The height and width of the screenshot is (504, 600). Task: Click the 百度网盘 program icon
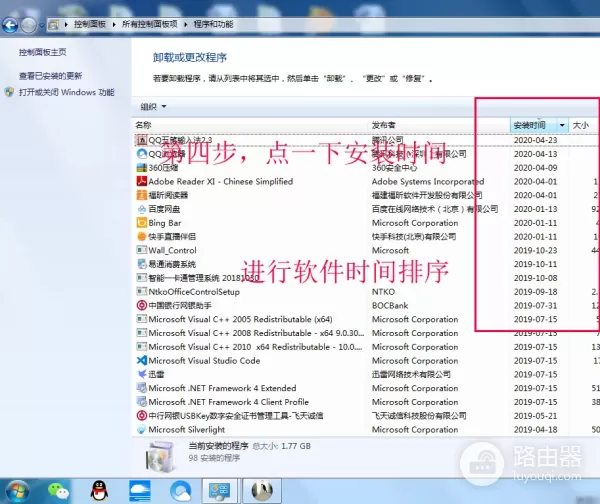[x=142, y=209]
